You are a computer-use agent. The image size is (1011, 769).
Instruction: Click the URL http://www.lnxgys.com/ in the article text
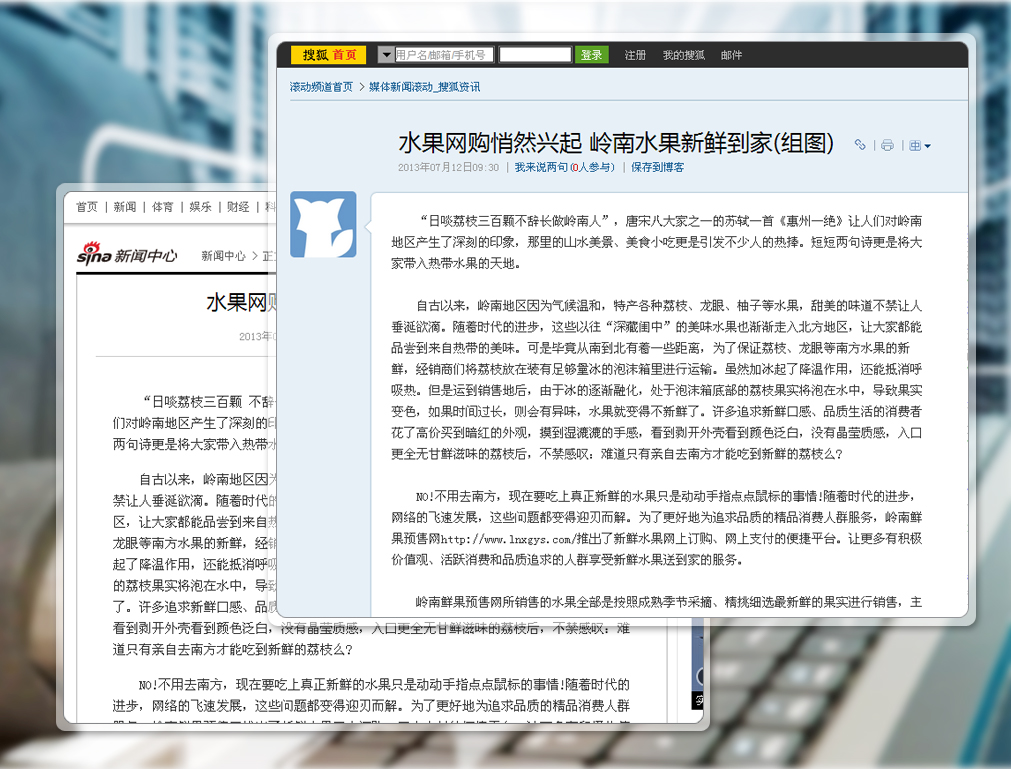[507, 539]
